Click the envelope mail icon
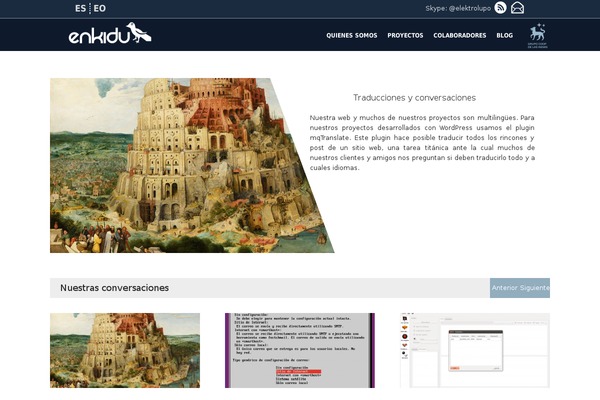Screen dimensions: 600x400 [517, 8]
